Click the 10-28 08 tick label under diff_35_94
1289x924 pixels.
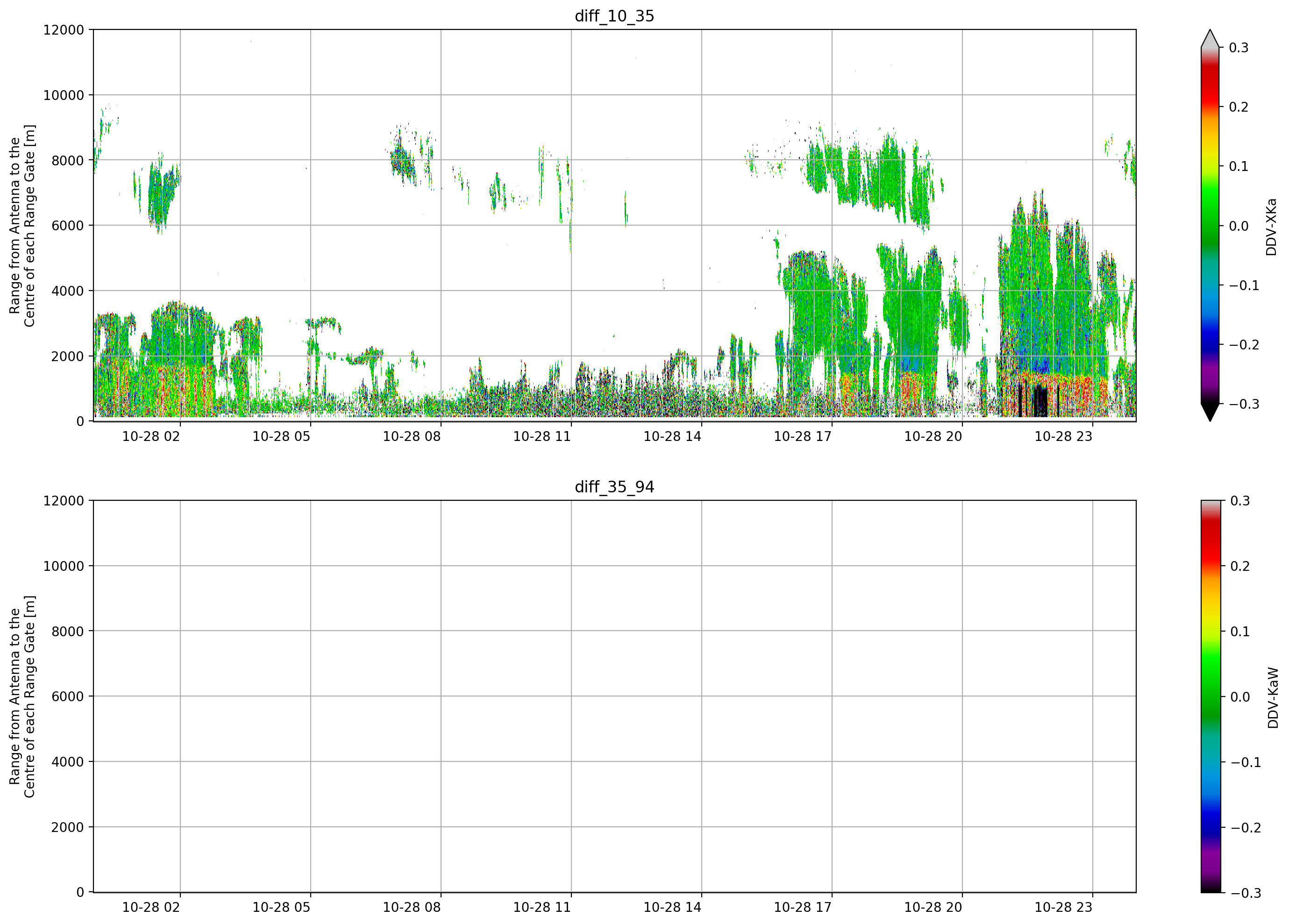coord(412,908)
